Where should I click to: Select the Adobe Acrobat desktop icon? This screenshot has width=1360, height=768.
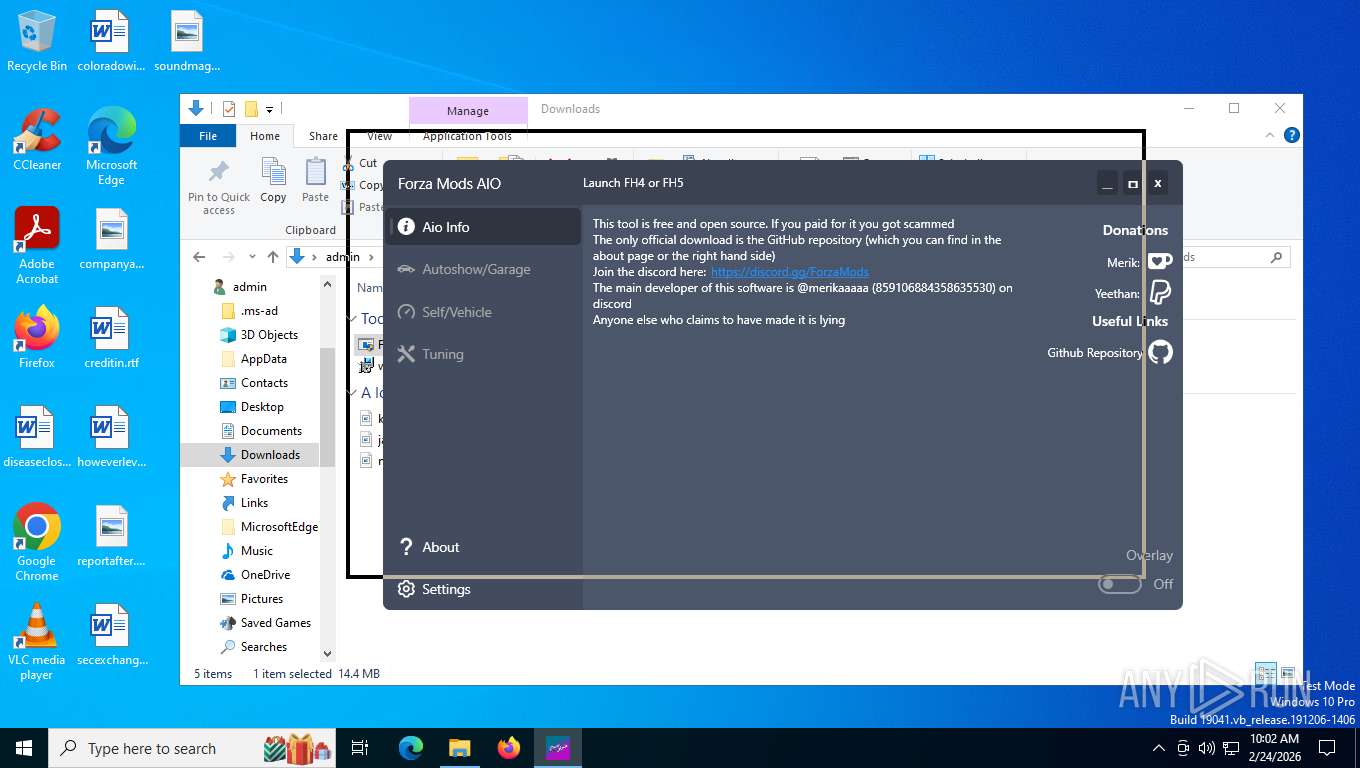(37, 245)
